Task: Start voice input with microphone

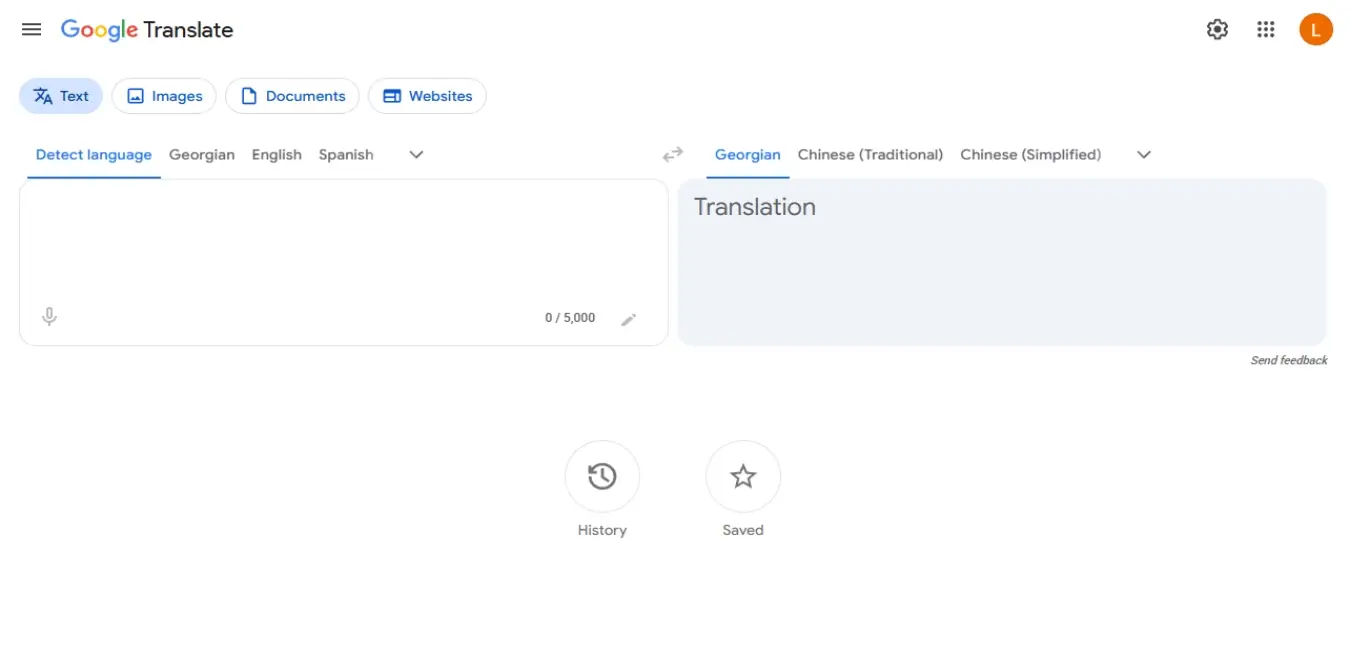Action: (x=49, y=317)
